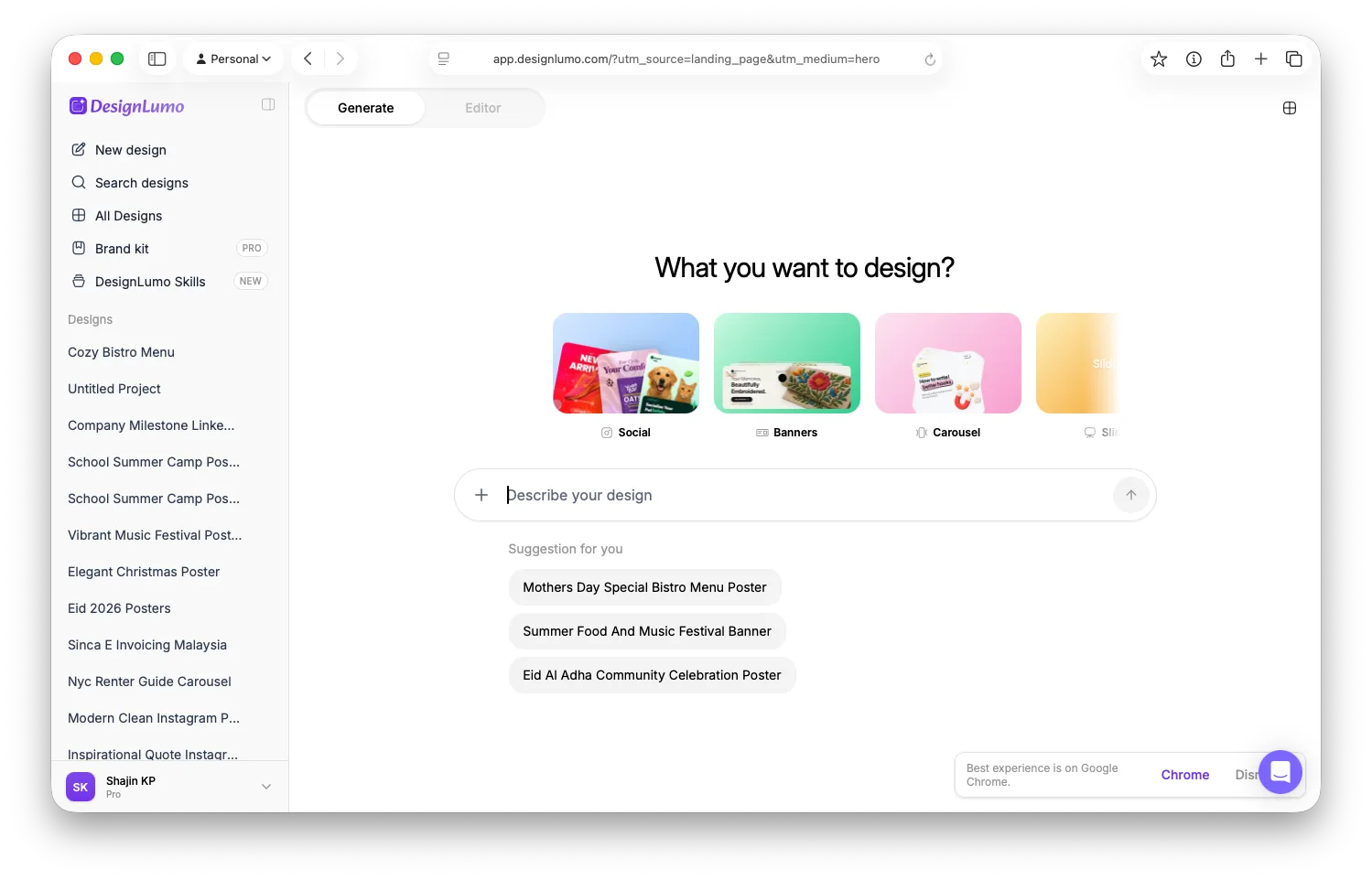Choose Eid Al Adha Community Celebration Poster suggestion
Image resolution: width=1372 pixels, height=880 pixels.
click(653, 675)
